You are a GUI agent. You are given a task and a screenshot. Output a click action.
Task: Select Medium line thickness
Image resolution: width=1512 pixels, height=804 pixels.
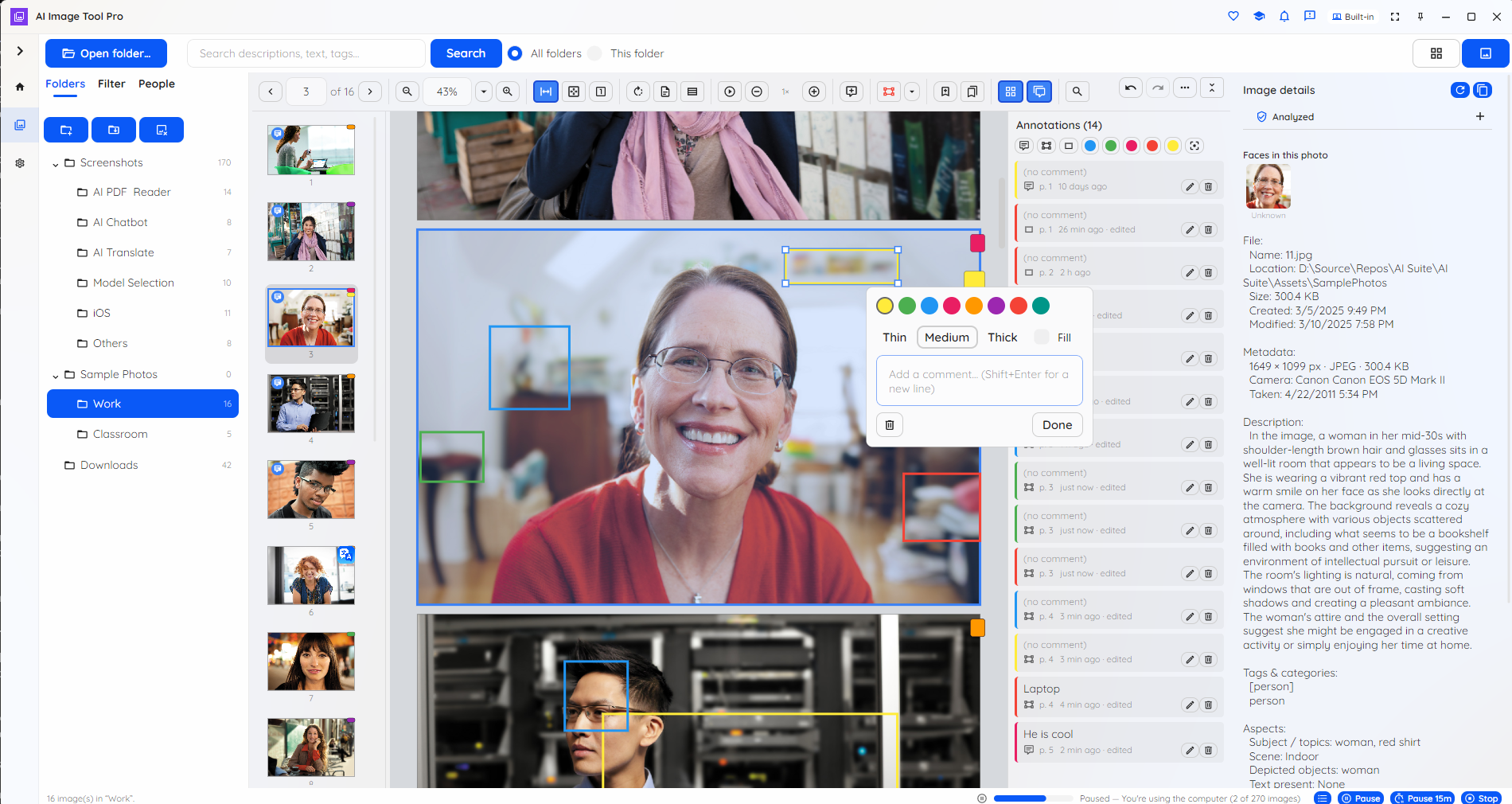click(x=947, y=338)
